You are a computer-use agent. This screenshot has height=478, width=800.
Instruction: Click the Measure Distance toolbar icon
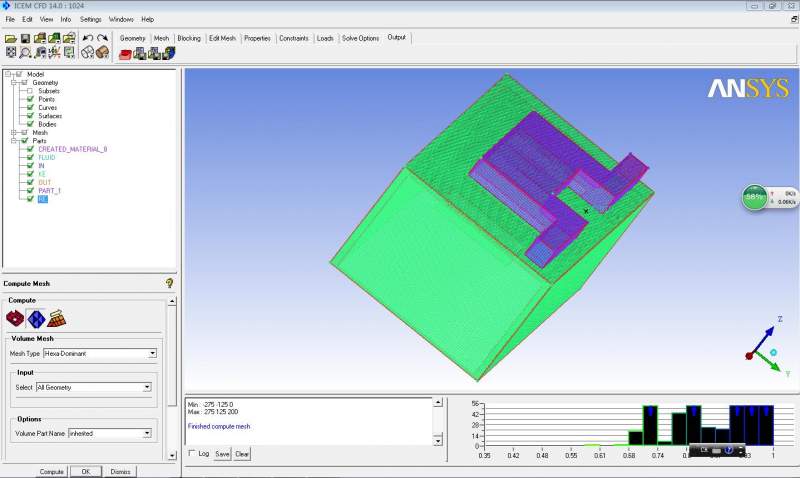coord(40,52)
